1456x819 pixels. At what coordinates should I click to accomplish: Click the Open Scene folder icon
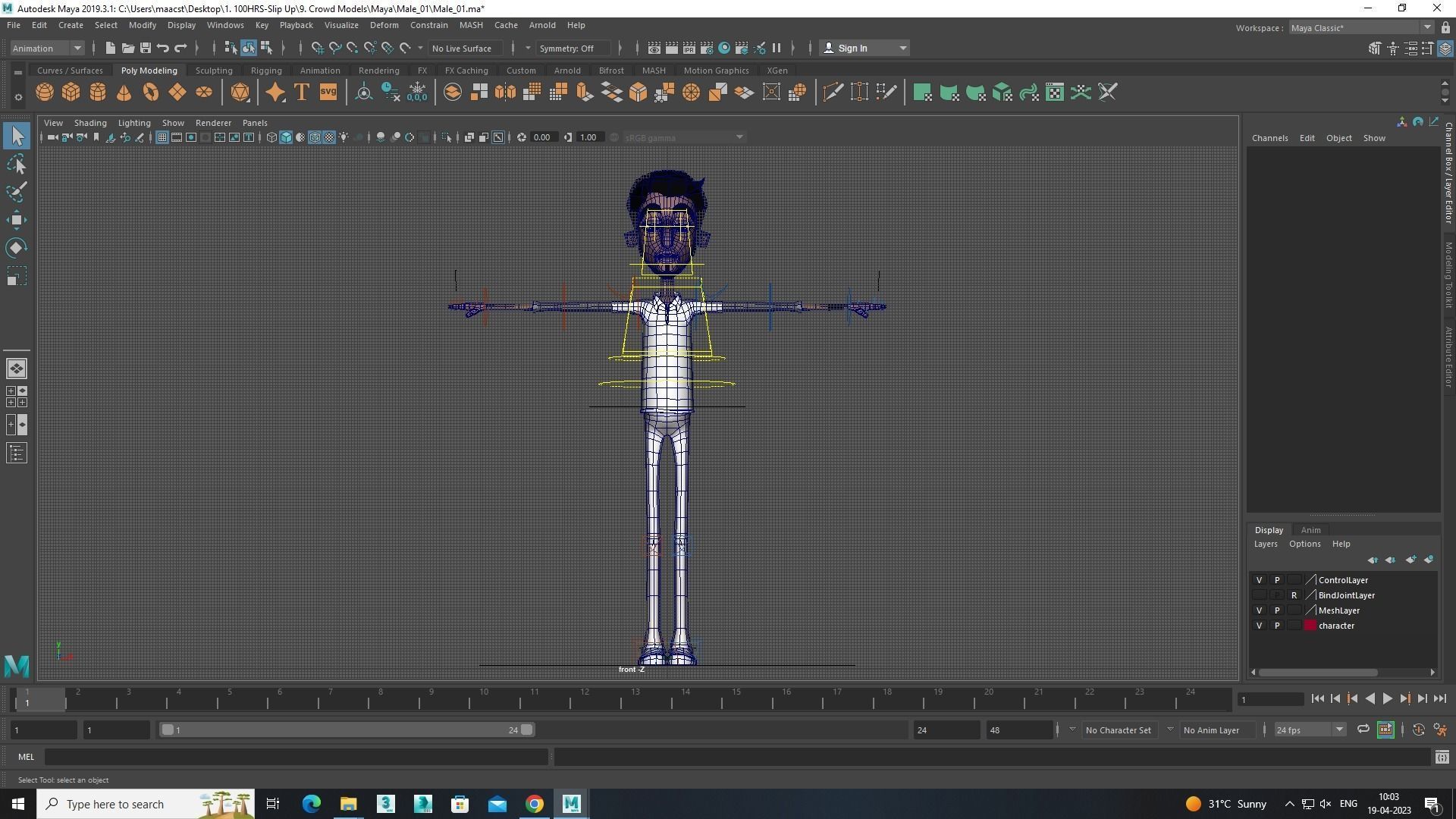pyautogui.click(x=127, y=49)
